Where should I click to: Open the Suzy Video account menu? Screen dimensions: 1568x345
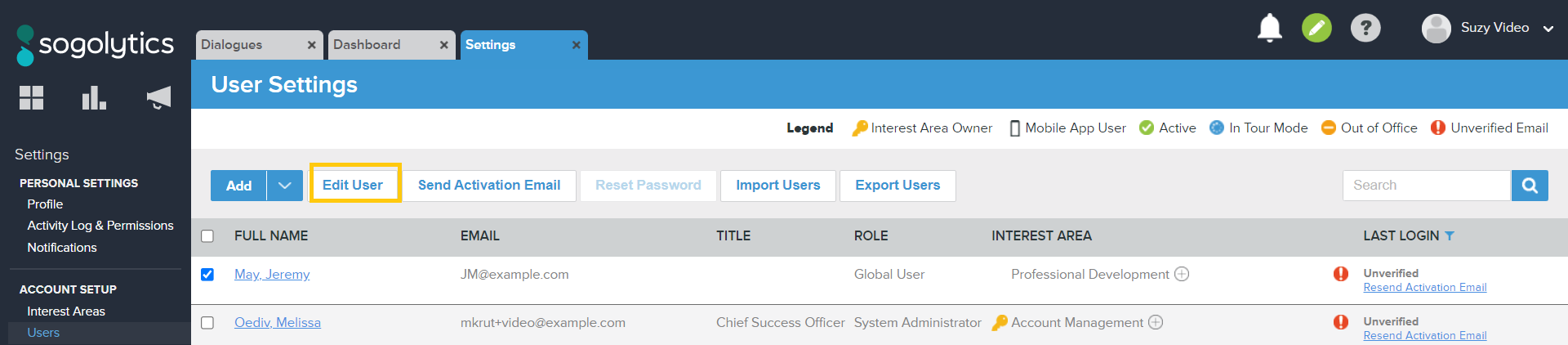tap(1488, 28)
